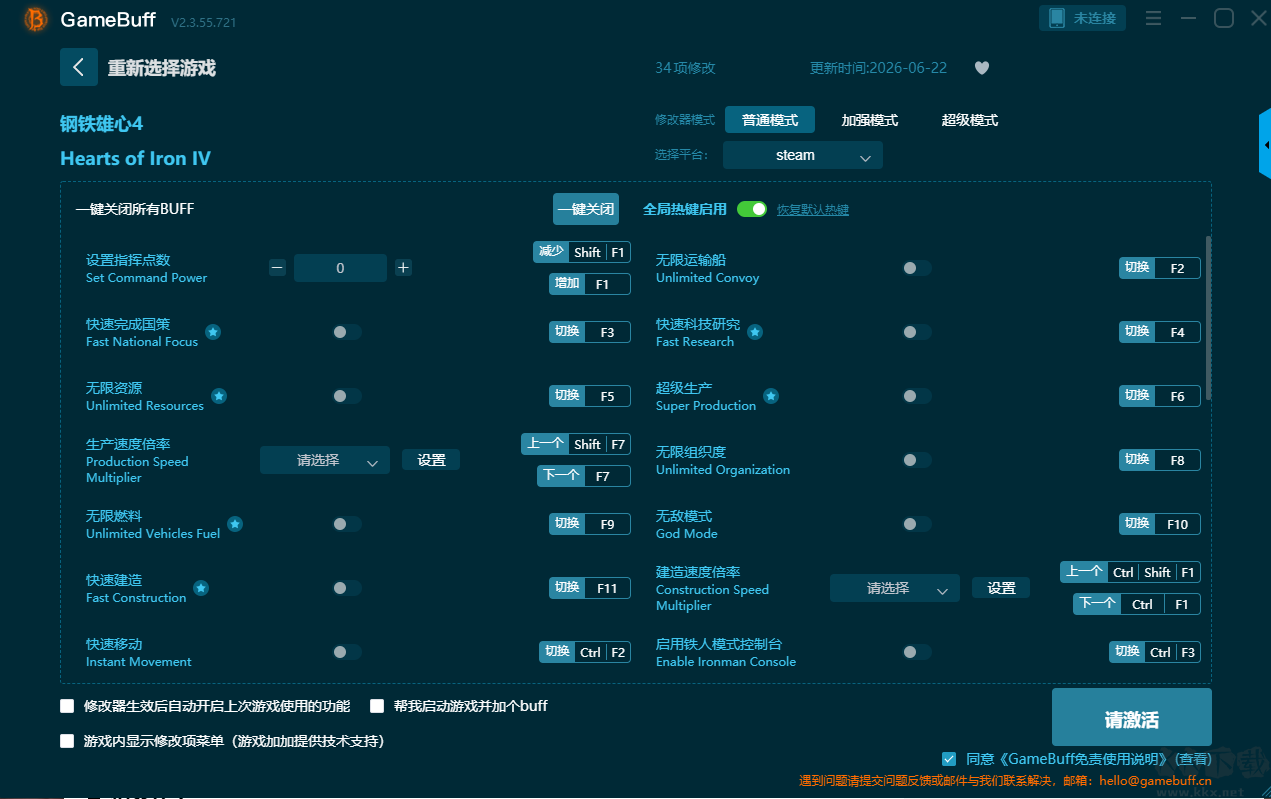Open the steam platform dropdown

click(803, 155)
